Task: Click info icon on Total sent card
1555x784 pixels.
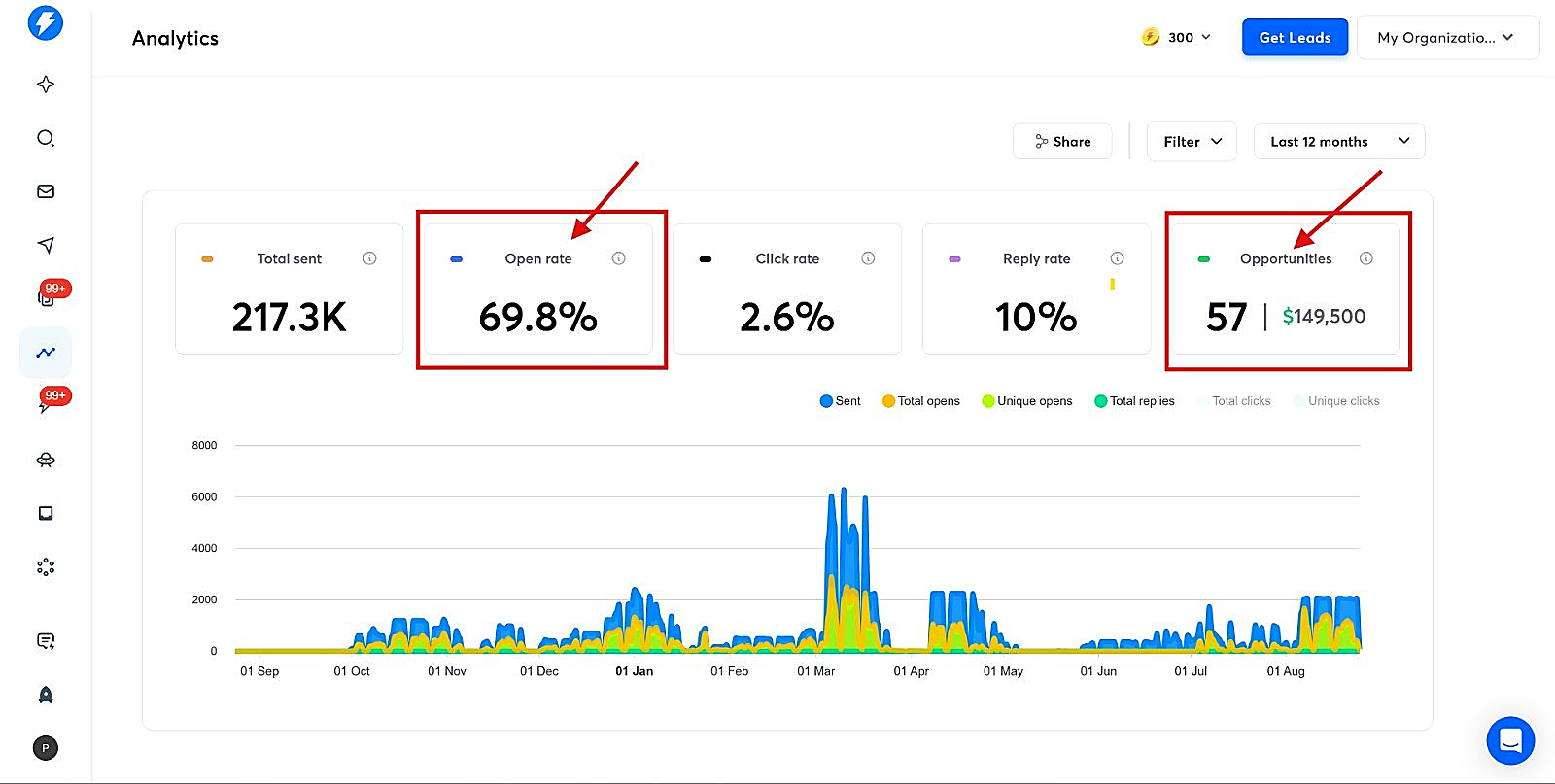Action: [x=369, y=258]
